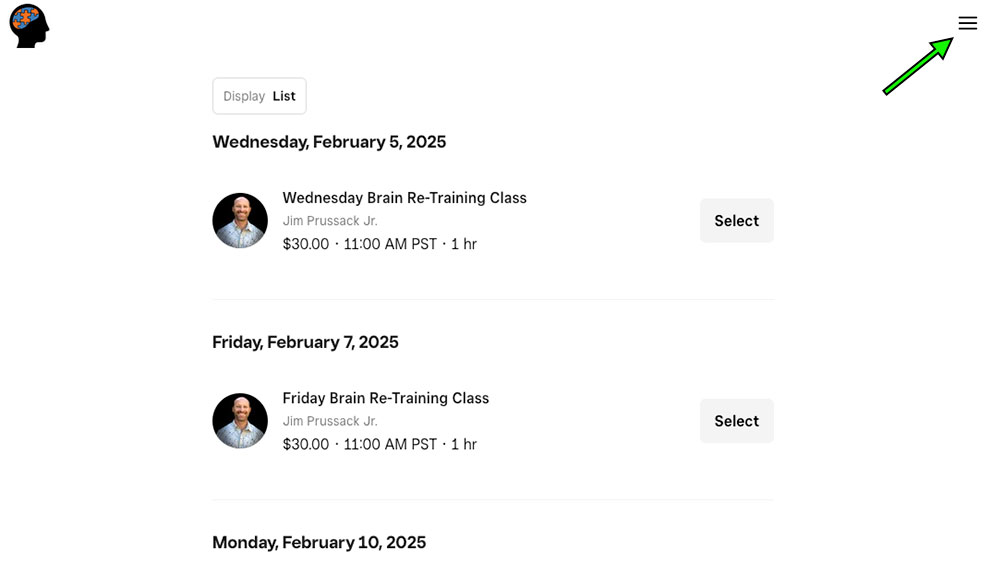This screenshot has height=587, width=991.
Task: Click instructor photo for Wednesday class
Action: (x=240, y=221)
